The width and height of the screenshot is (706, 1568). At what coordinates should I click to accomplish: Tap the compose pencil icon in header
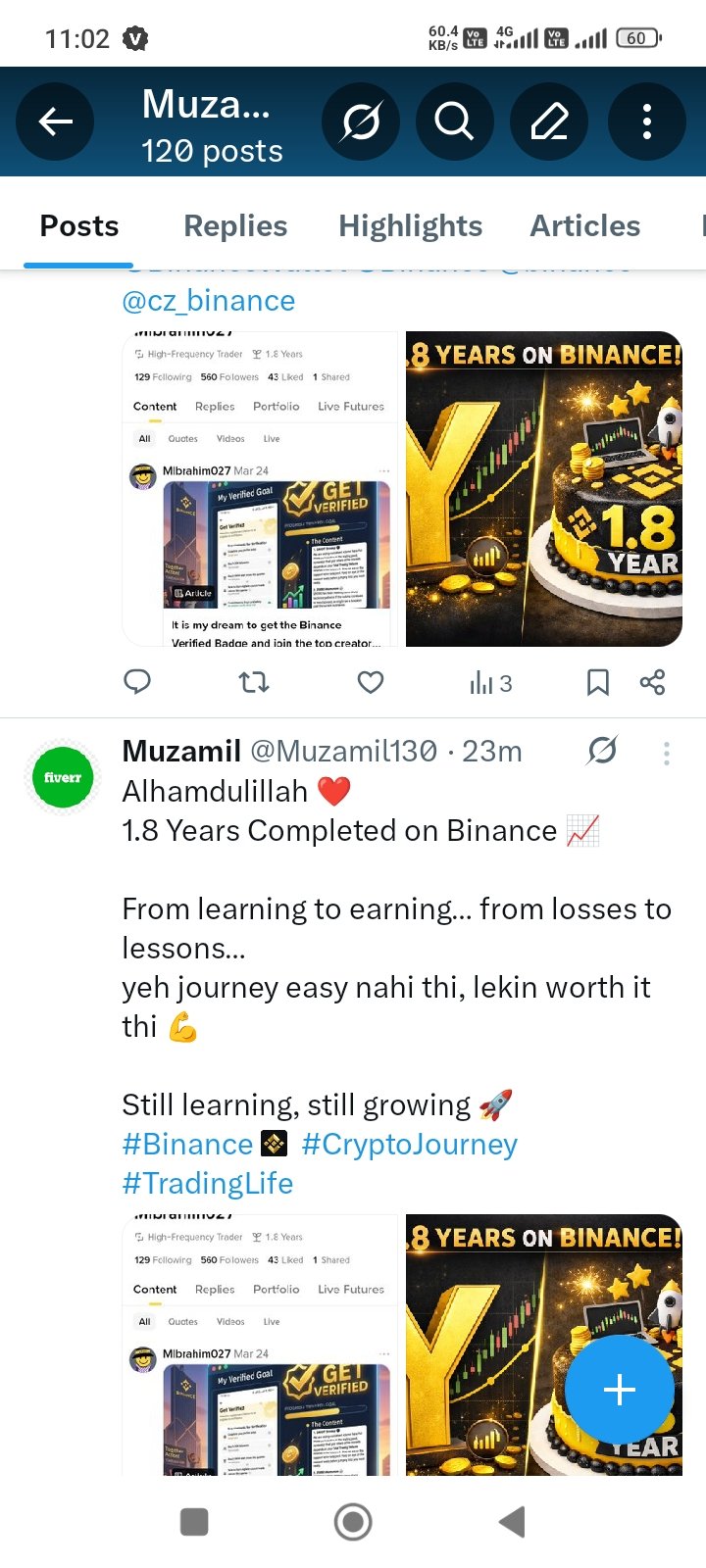pos(549,122)
